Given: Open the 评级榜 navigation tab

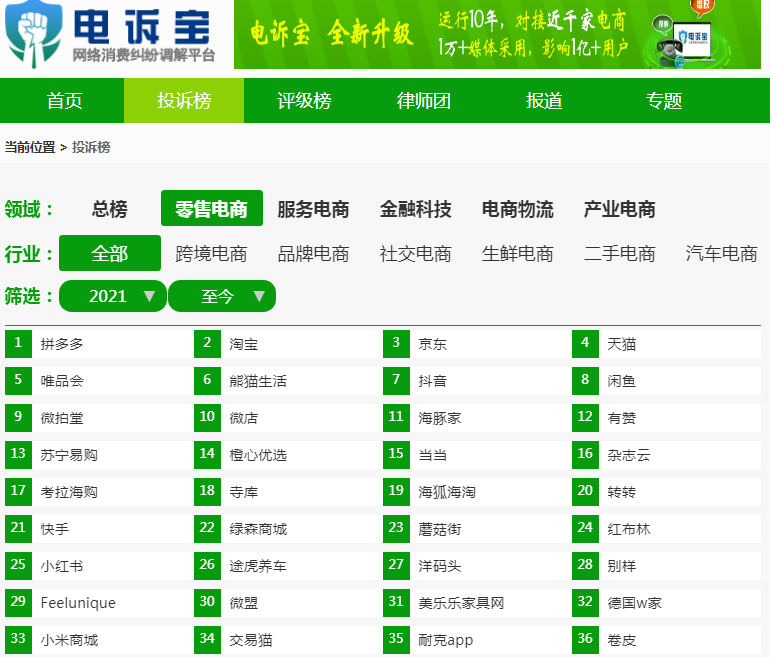Looking at the screenshot, I should click(304, 101).
